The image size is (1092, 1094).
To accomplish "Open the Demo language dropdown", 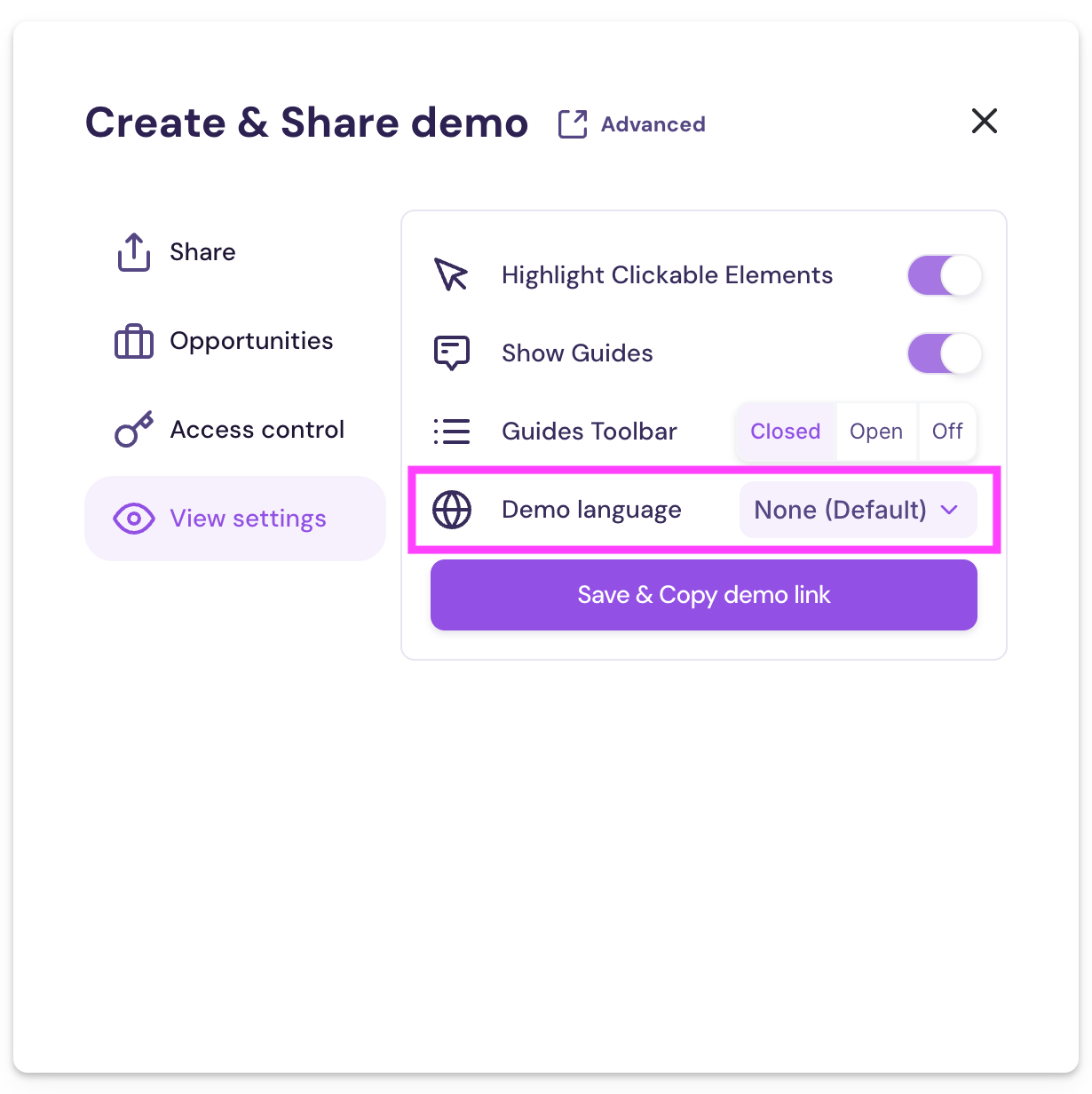I will coord(857,510).
